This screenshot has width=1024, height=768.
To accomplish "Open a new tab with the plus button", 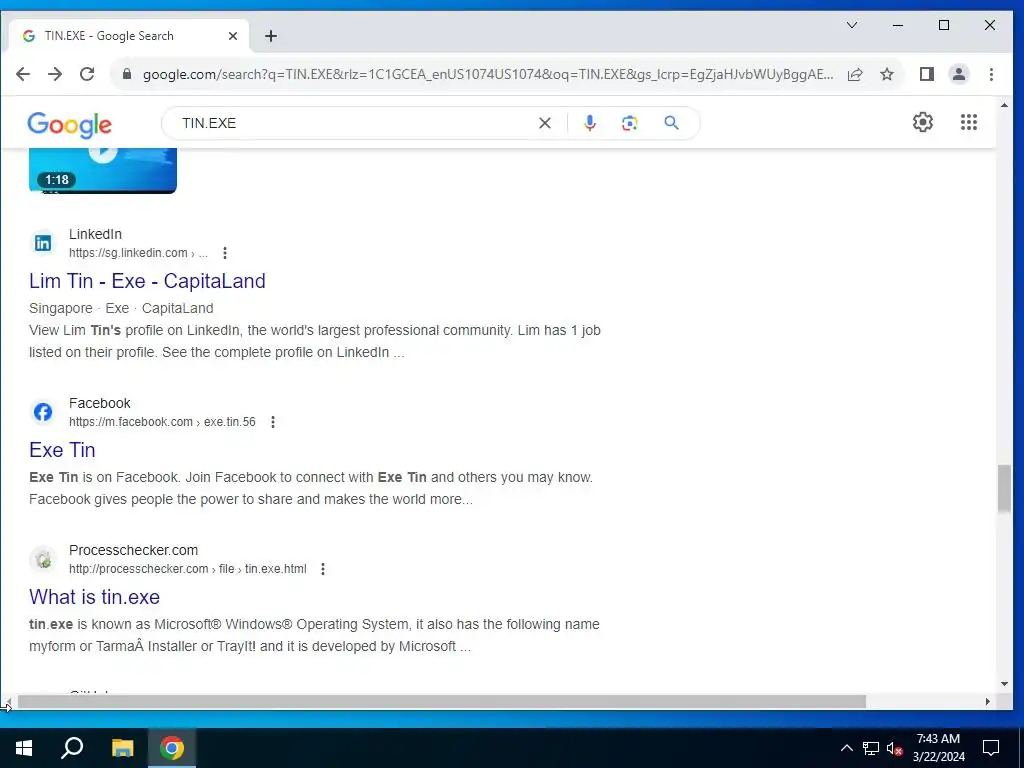I will click(271, 36).
